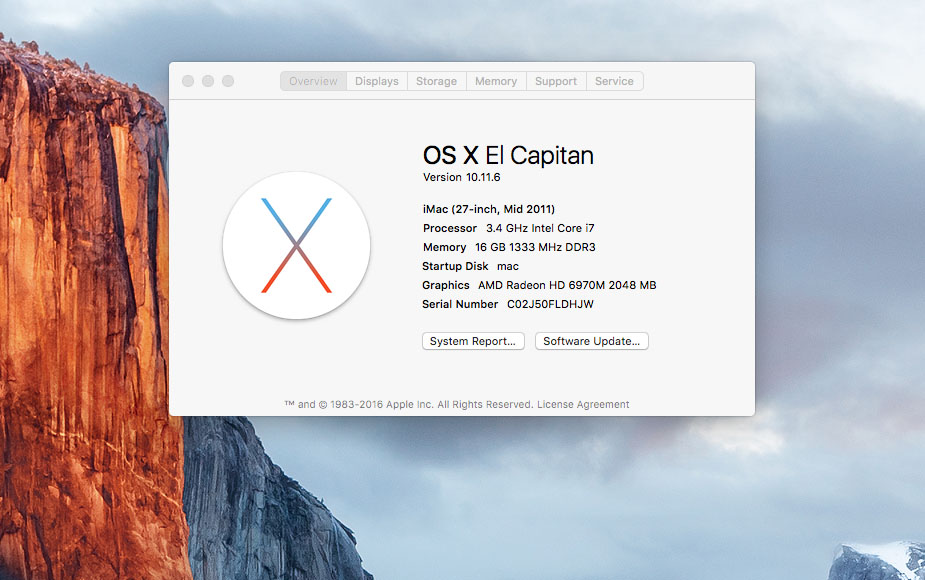Open the Support tab

556,81
